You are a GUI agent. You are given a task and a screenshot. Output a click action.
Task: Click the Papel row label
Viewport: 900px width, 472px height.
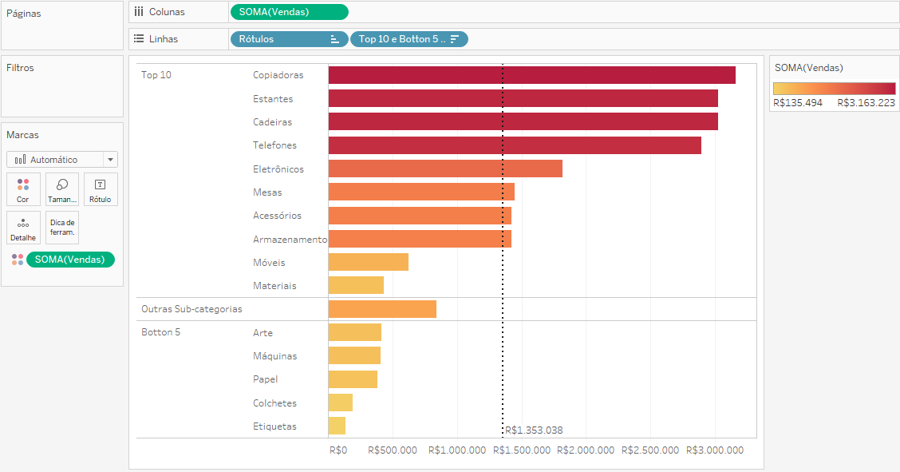pyautogui.click(x=265, y=380)
